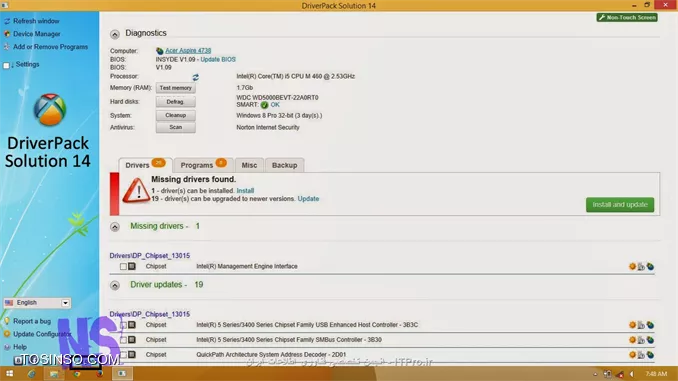Viewport: 678px width, 381px height.
Task: Click file icon on USB Enhanced Host Controller row
Action: click(641, 325)
